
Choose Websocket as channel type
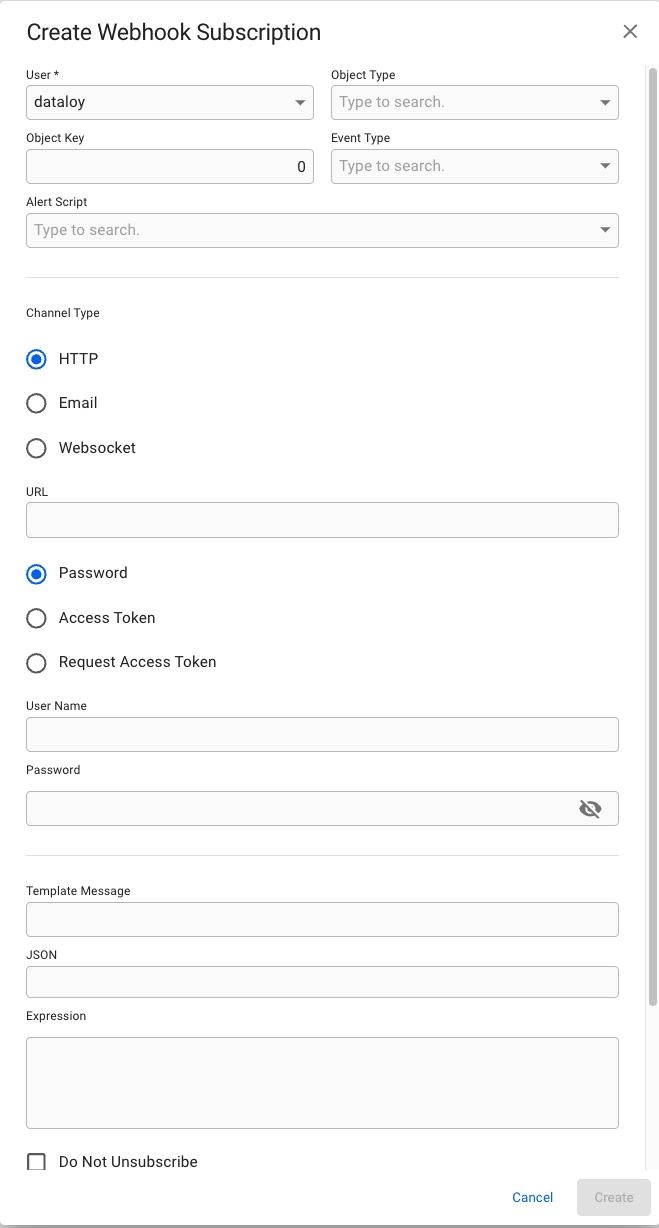37,448
